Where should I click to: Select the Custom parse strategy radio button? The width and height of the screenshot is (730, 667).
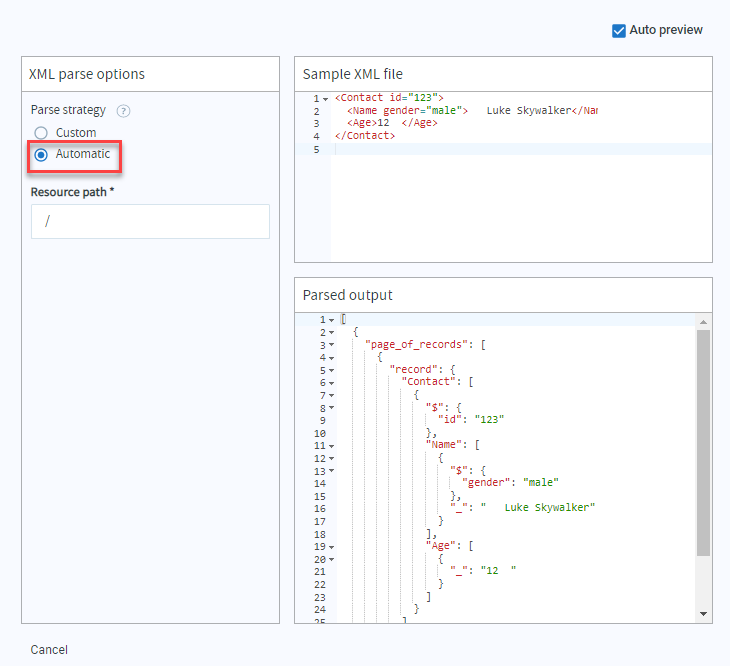point(41,133)
